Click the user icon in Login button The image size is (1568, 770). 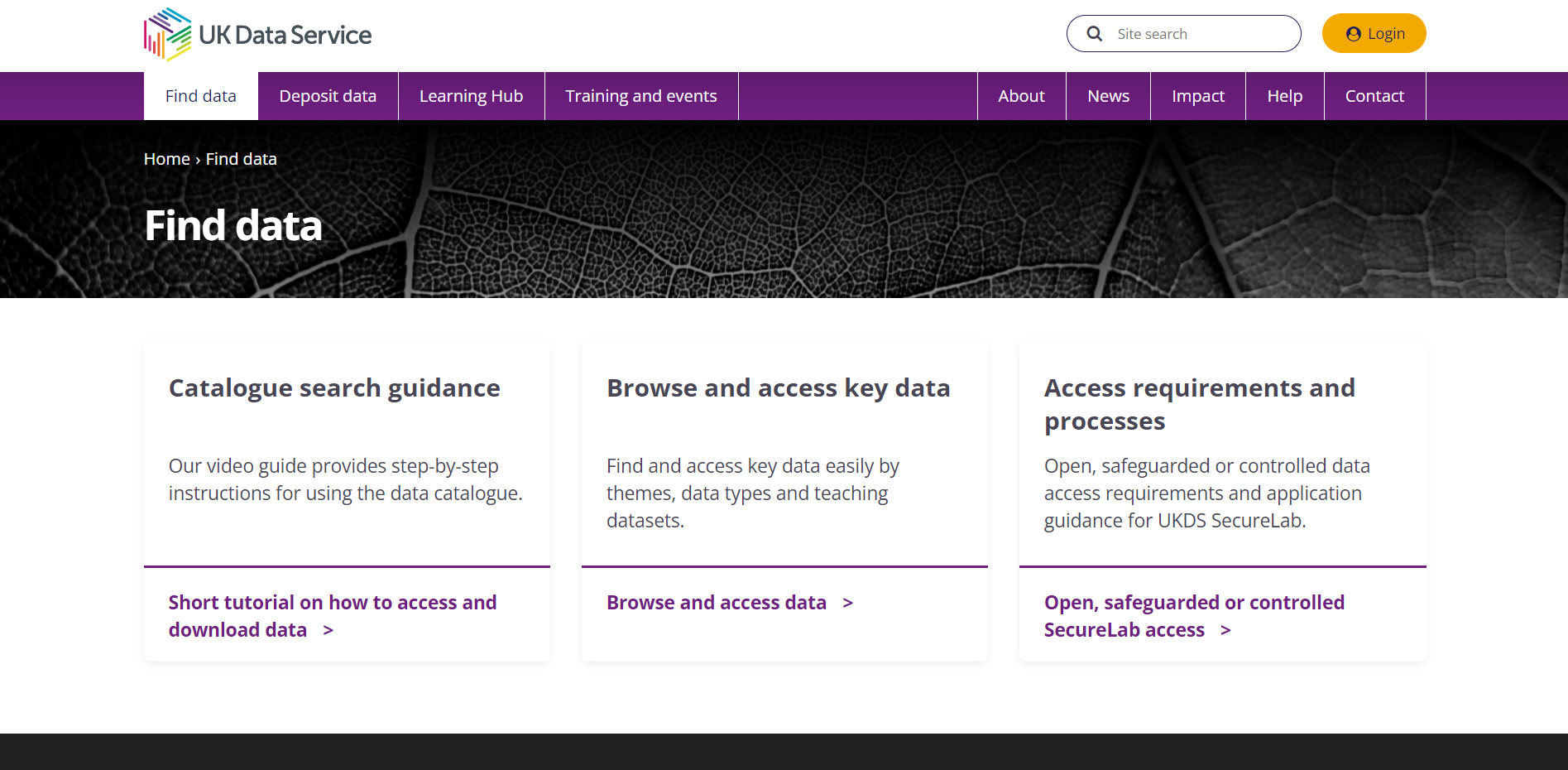tap(1353, 34)
